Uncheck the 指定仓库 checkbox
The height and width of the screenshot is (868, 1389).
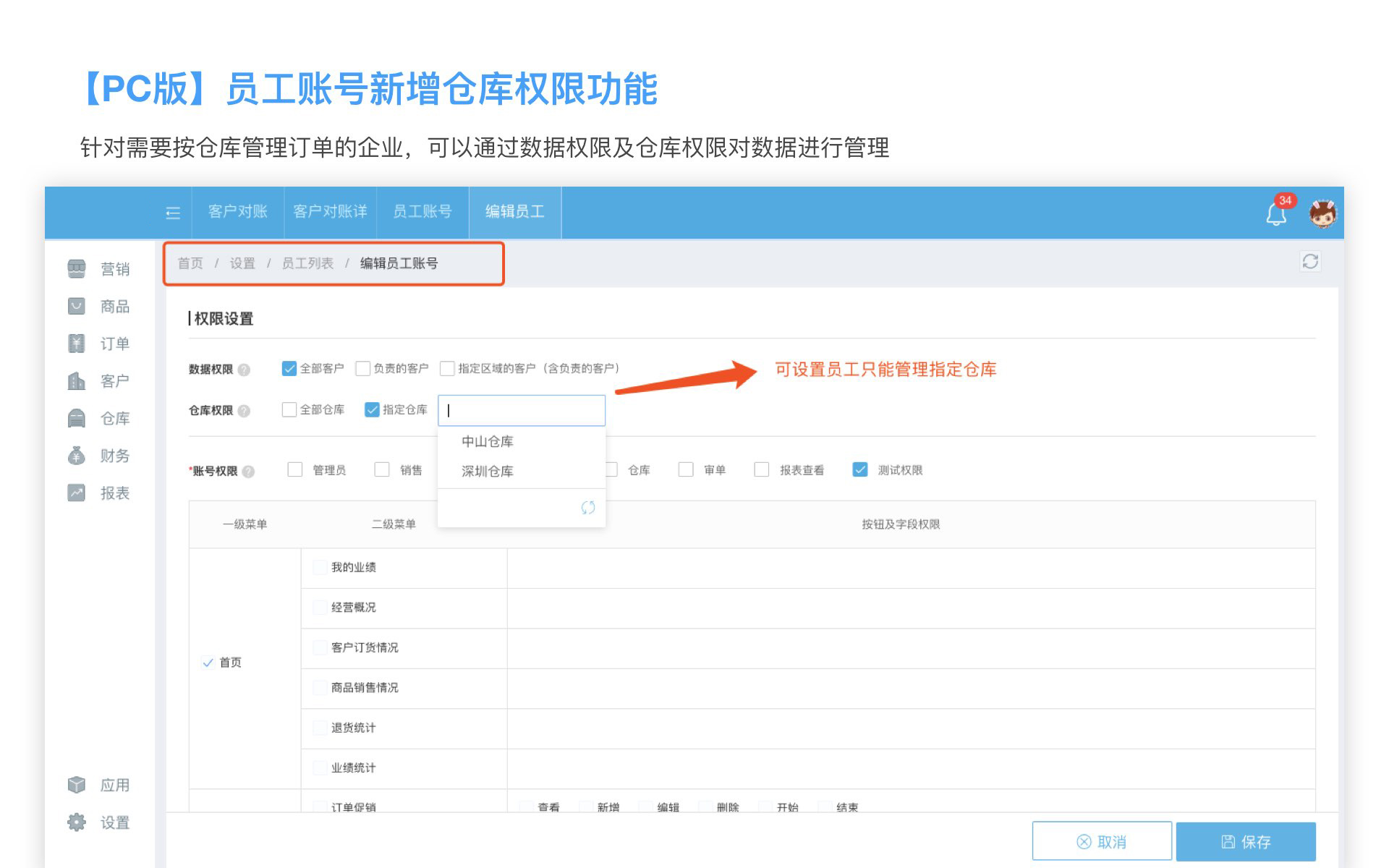(x=373, y=410)
